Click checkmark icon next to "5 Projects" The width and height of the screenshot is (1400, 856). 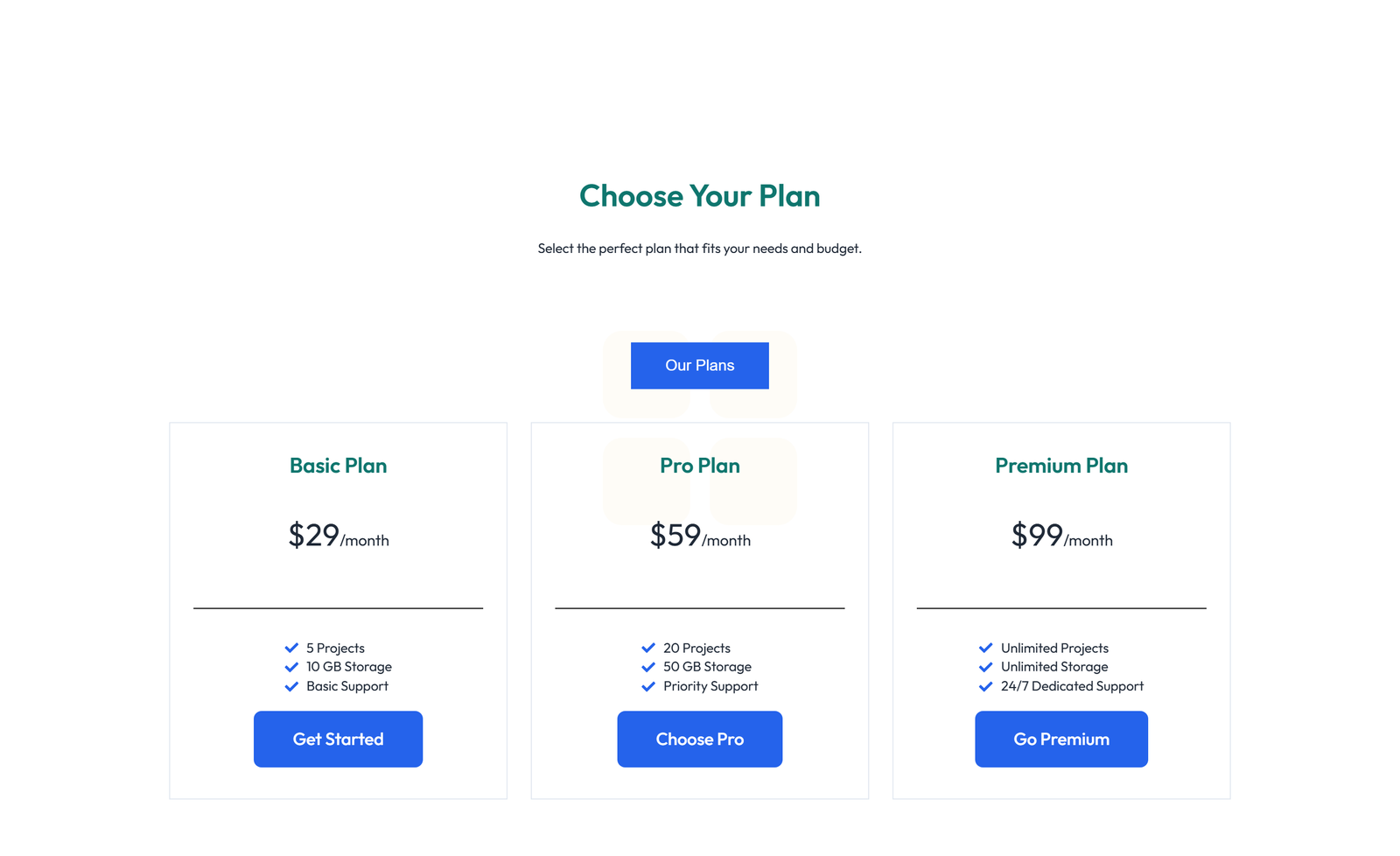[291, 648]
